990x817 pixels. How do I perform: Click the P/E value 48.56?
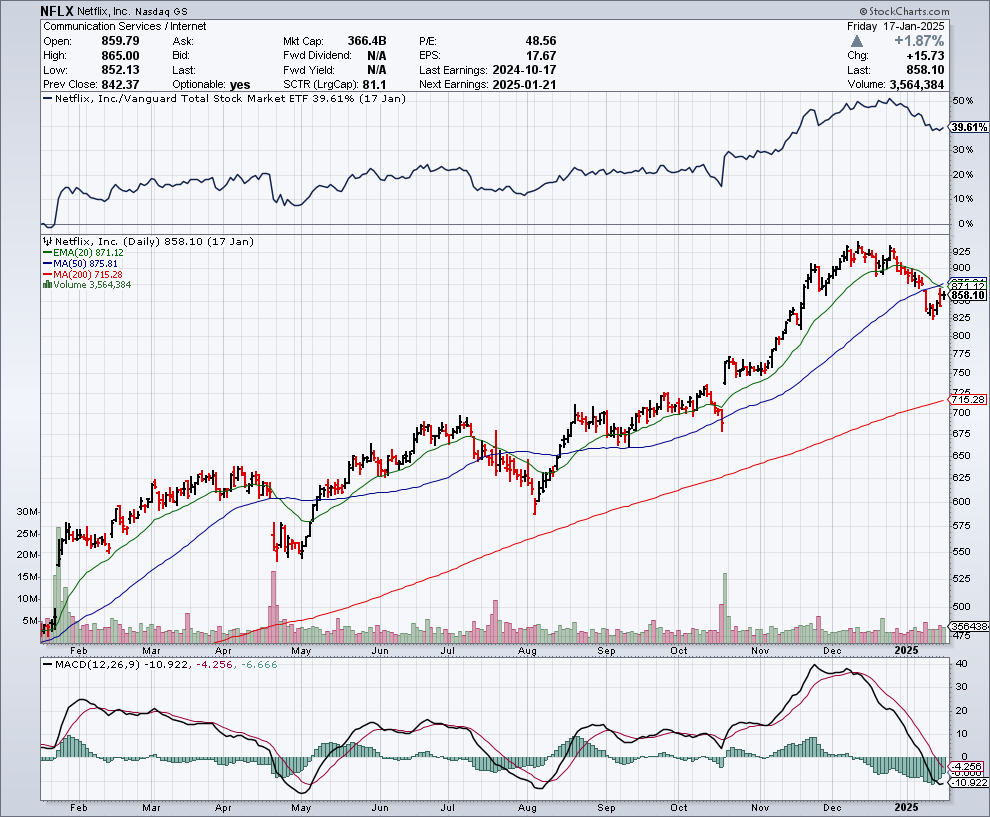[540, 41]
